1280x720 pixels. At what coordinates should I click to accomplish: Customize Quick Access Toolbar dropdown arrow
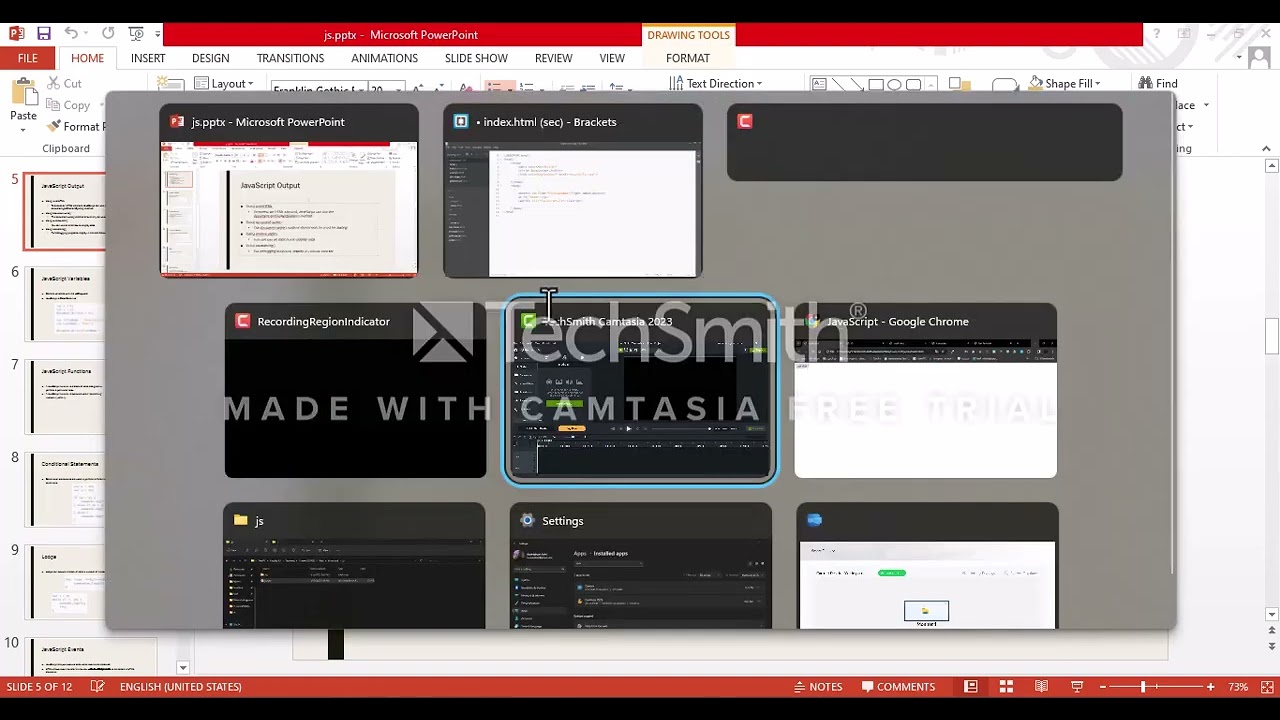[x=158, y=34]
